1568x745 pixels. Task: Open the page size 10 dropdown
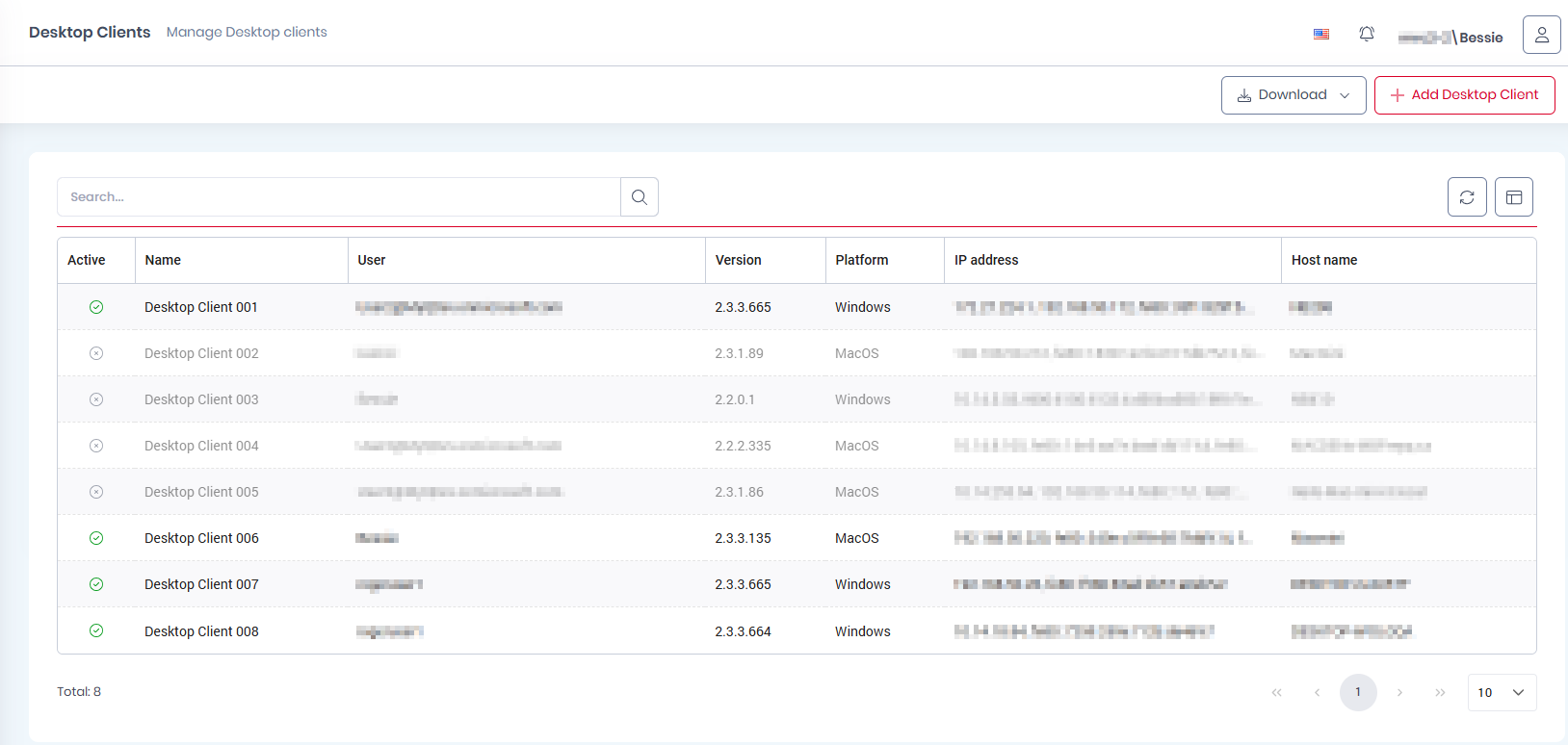coord(1501,692)
